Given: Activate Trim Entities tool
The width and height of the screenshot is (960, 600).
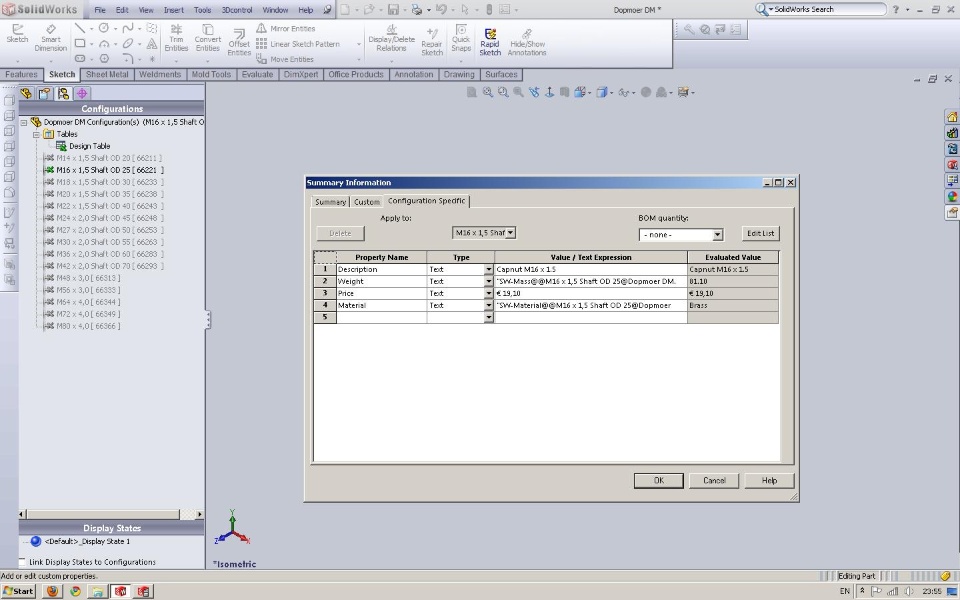Looking at the screenshot, I should point(176,38).
